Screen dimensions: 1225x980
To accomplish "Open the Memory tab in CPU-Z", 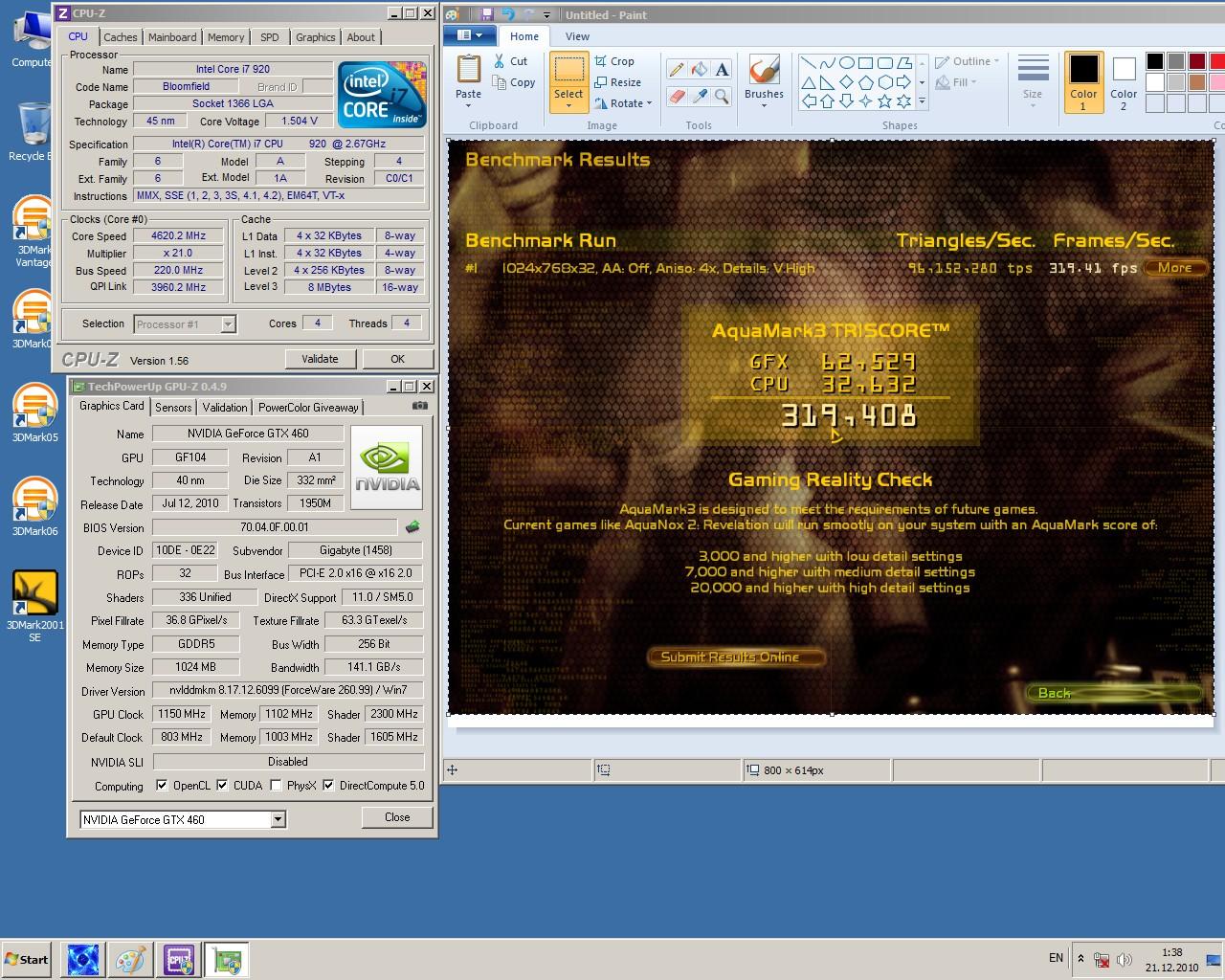I will point(226,37).
